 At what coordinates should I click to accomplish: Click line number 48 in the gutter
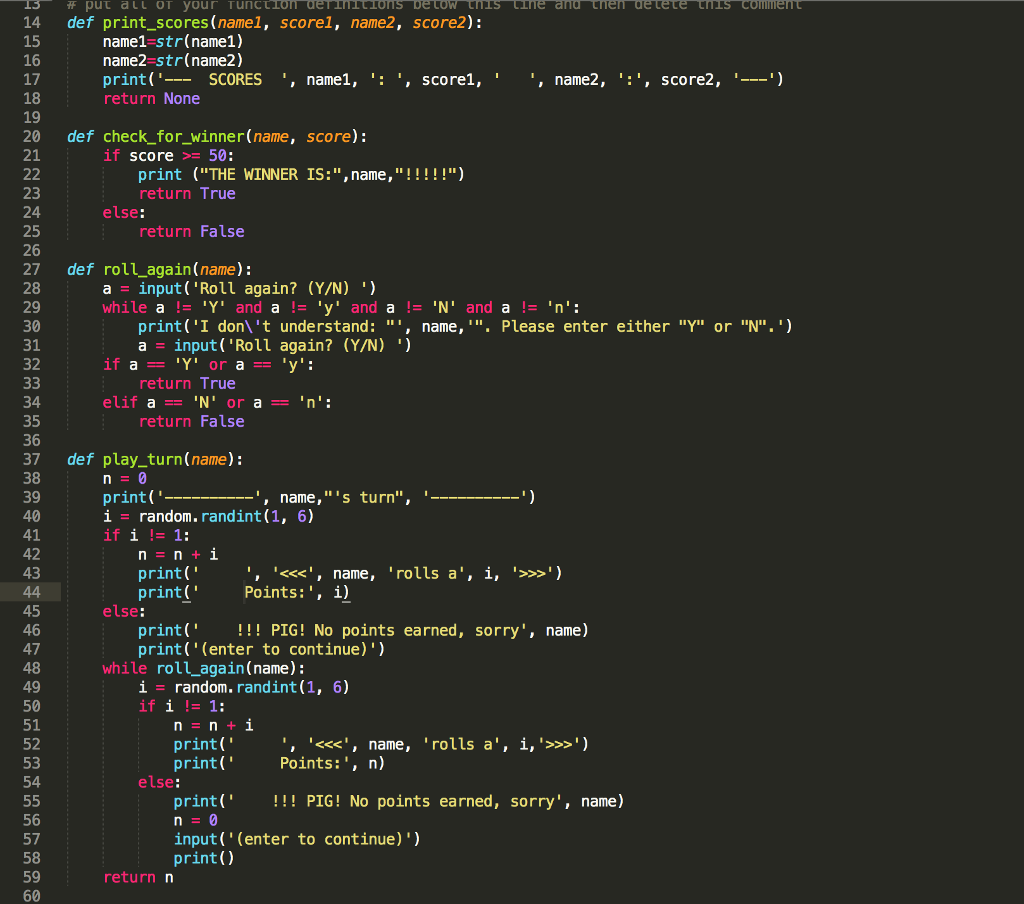click(31, 668)
